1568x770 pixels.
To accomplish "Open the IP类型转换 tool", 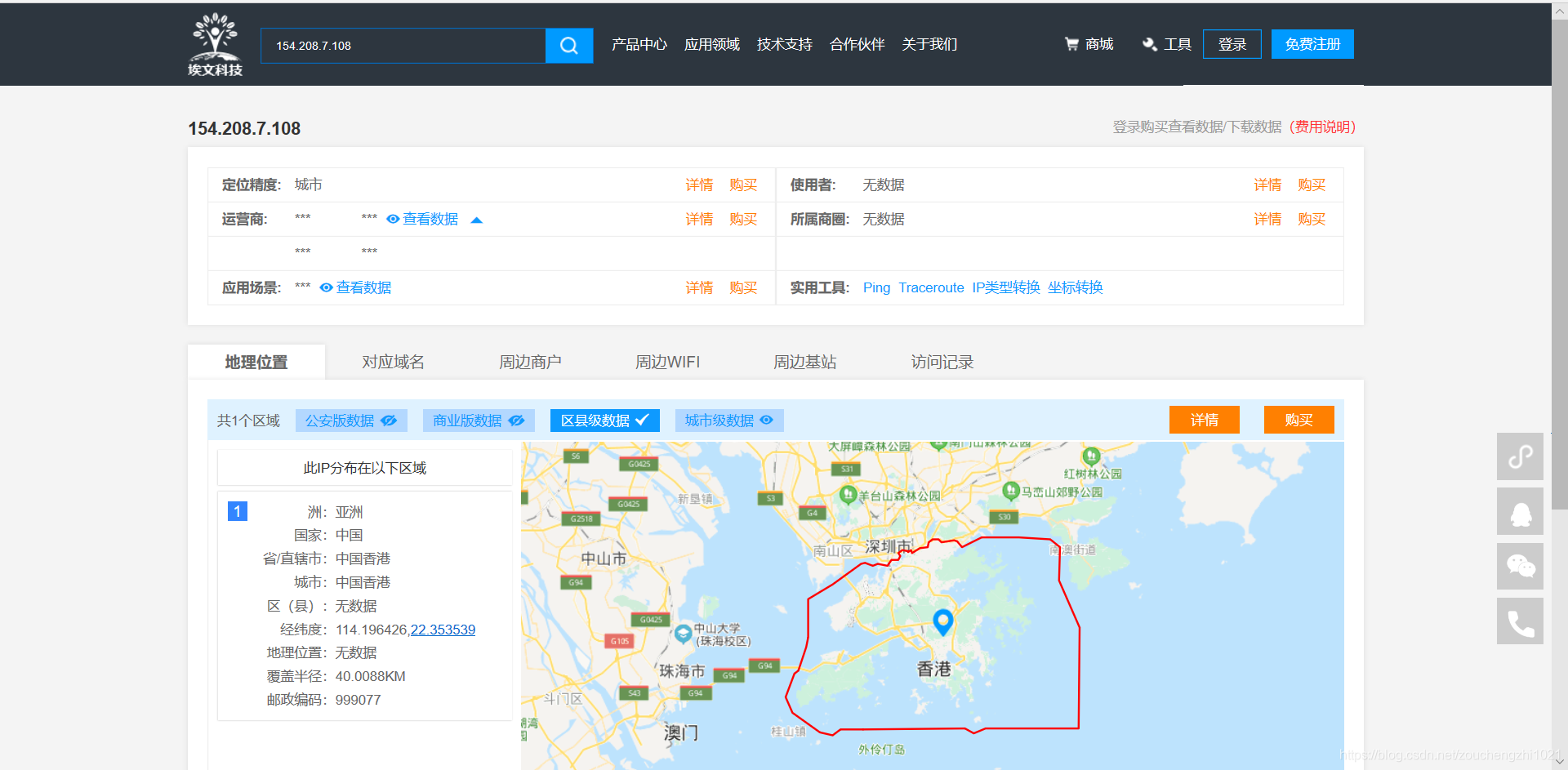I will pyautogui.click(x=1006, y=287).
